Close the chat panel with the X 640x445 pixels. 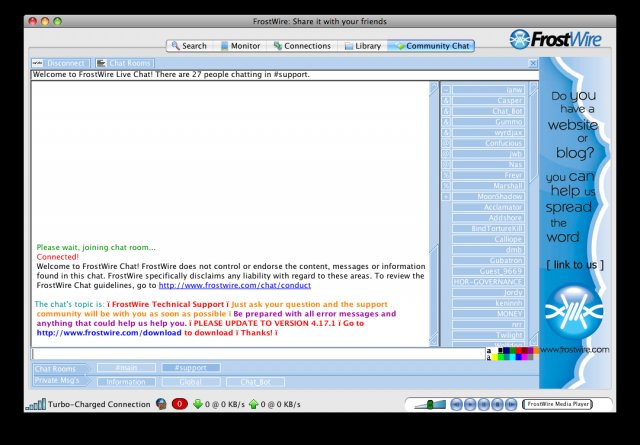(x=533, y=63)
